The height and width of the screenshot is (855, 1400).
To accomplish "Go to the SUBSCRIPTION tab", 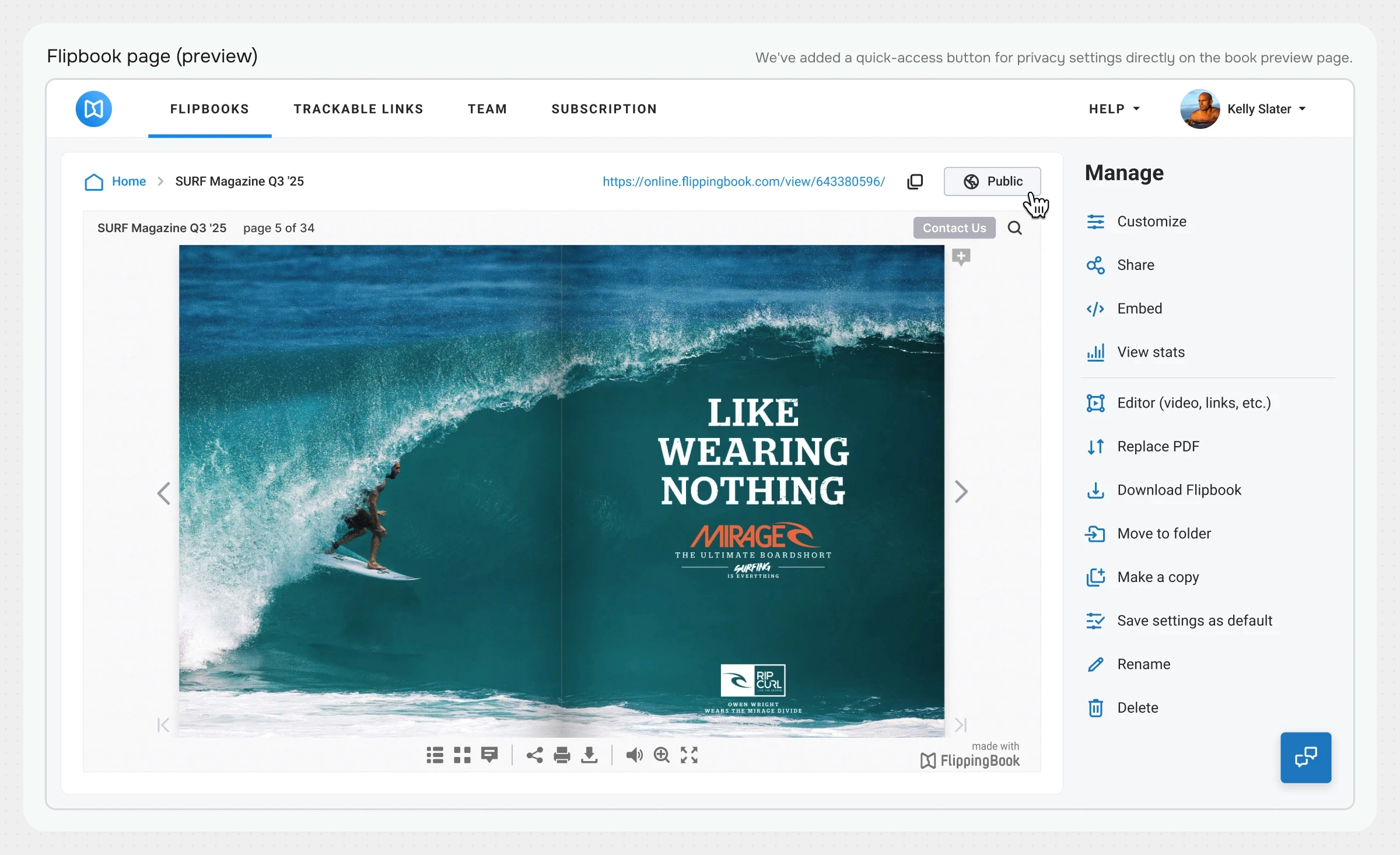I will (x=604, y=109).
